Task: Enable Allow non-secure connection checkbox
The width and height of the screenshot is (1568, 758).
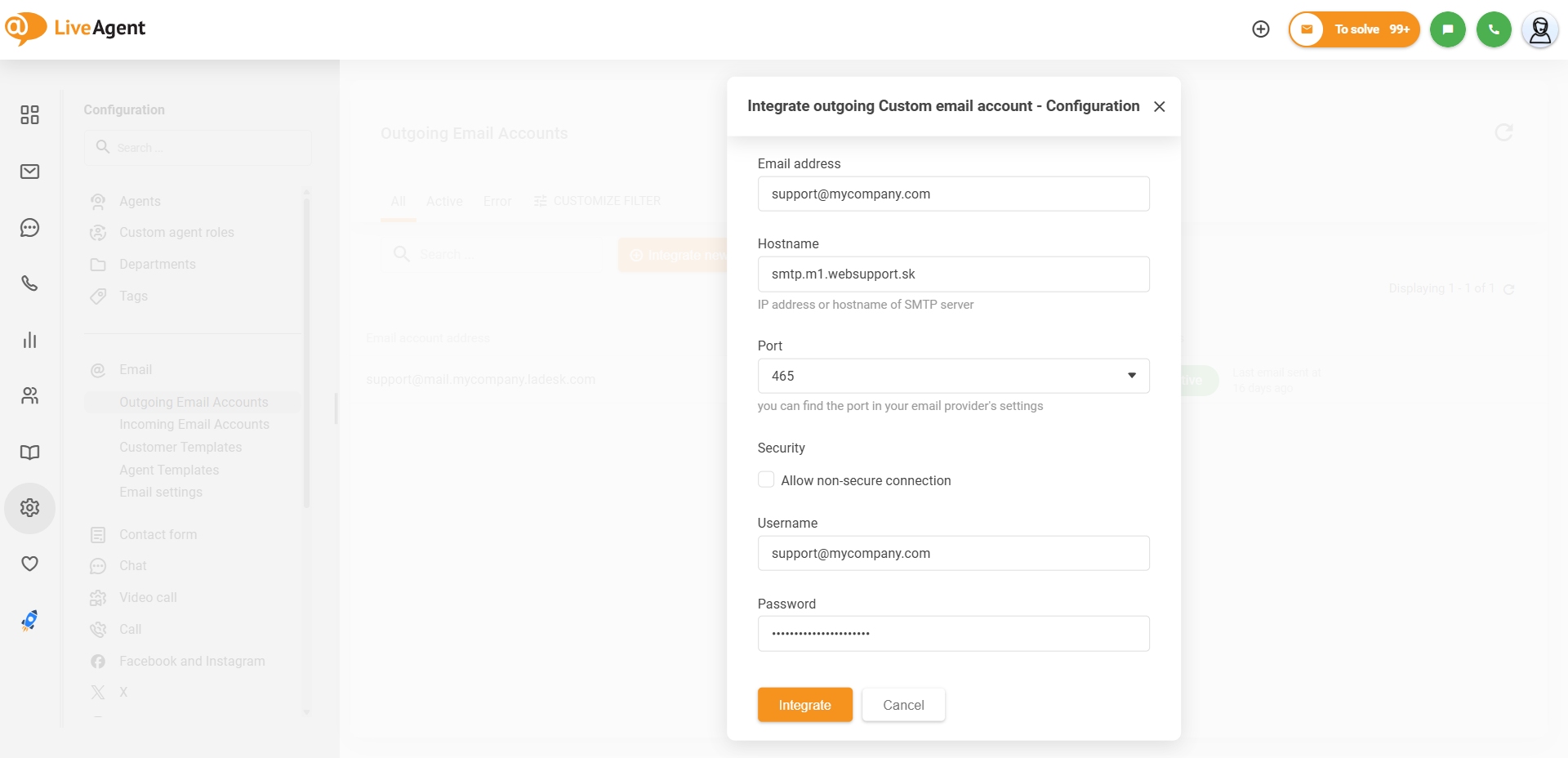Action: (766, 479)
